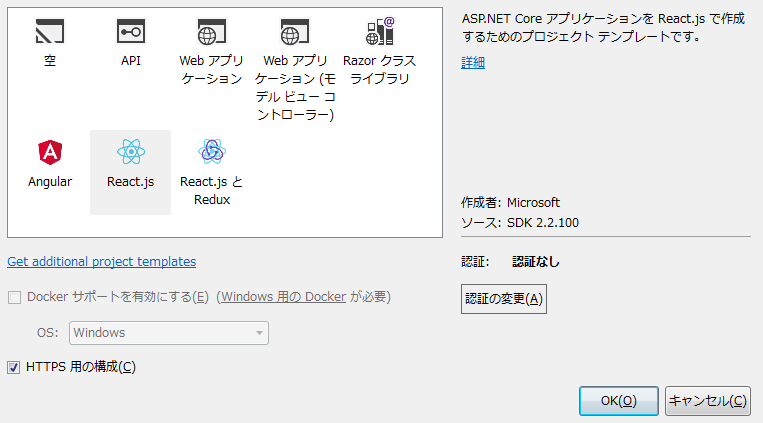Select the Razor クラス ライブラリ template icon
The image size is (763, 423).
[x=380, y=31]
